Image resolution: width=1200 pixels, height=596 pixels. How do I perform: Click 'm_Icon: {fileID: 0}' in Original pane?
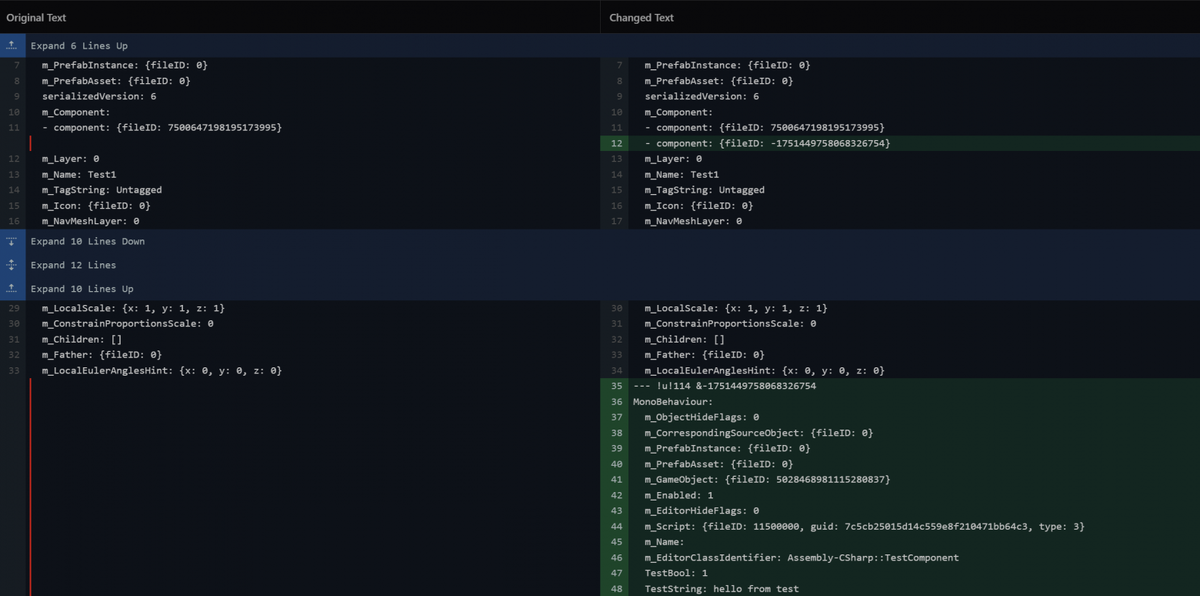[96, 206]
